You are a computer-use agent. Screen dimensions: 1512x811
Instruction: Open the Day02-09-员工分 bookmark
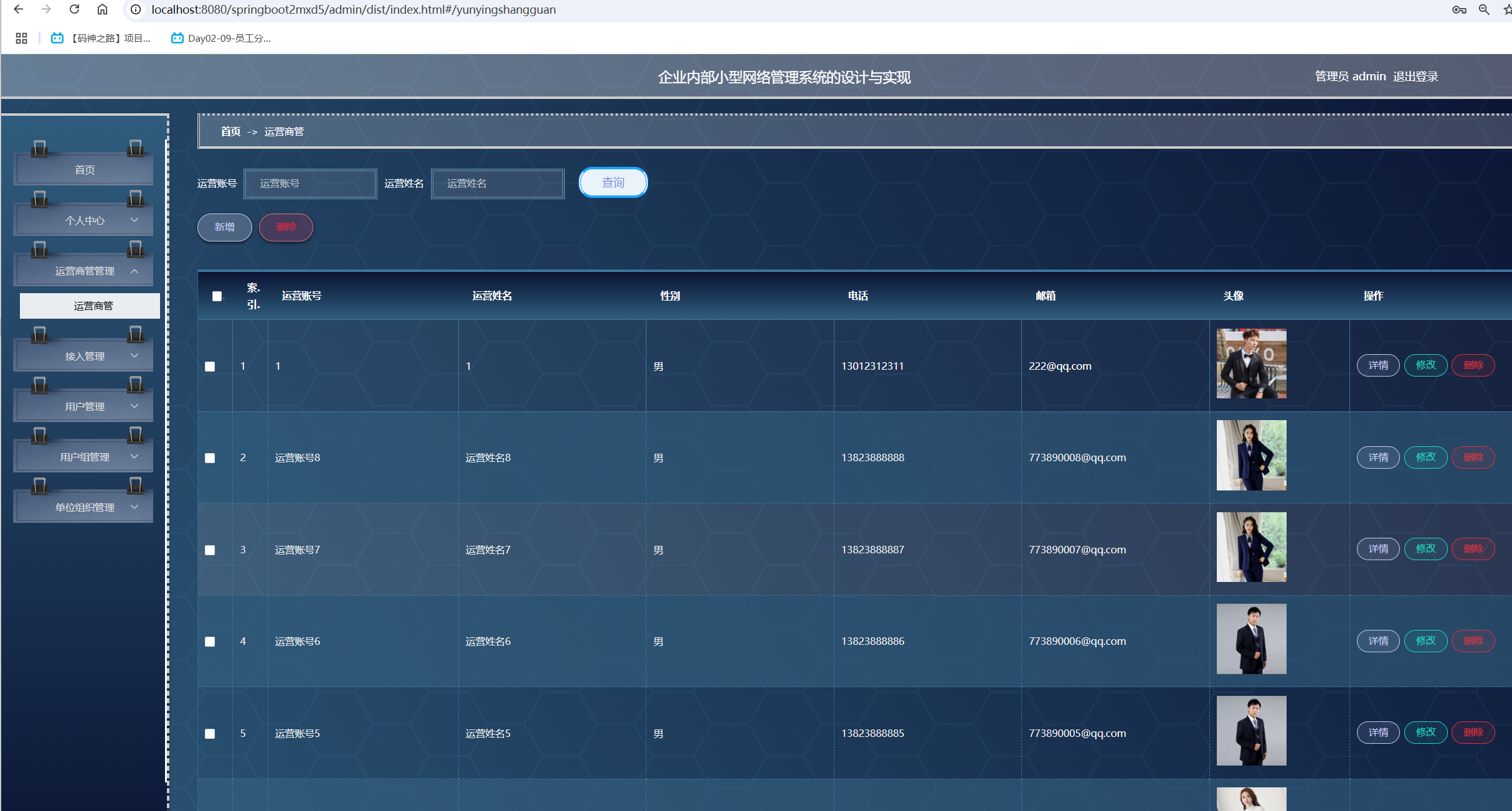222,38
